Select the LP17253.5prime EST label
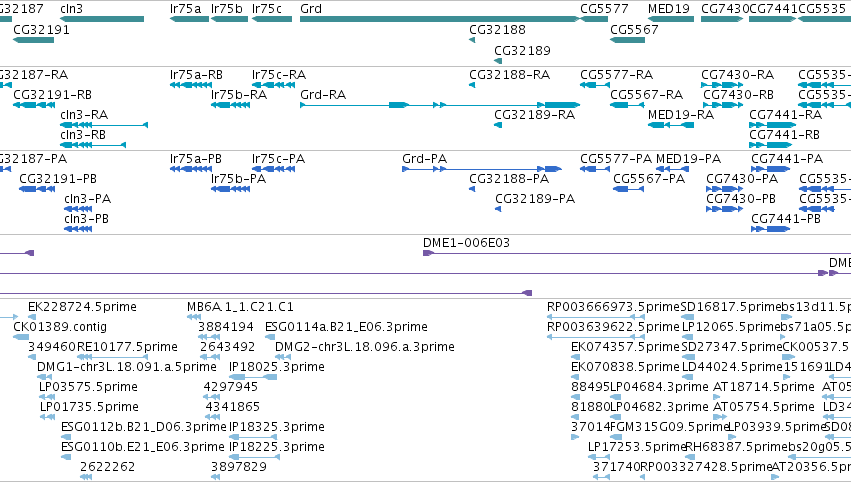Viewport: 851px width, 482px height. tap(637, 447)
